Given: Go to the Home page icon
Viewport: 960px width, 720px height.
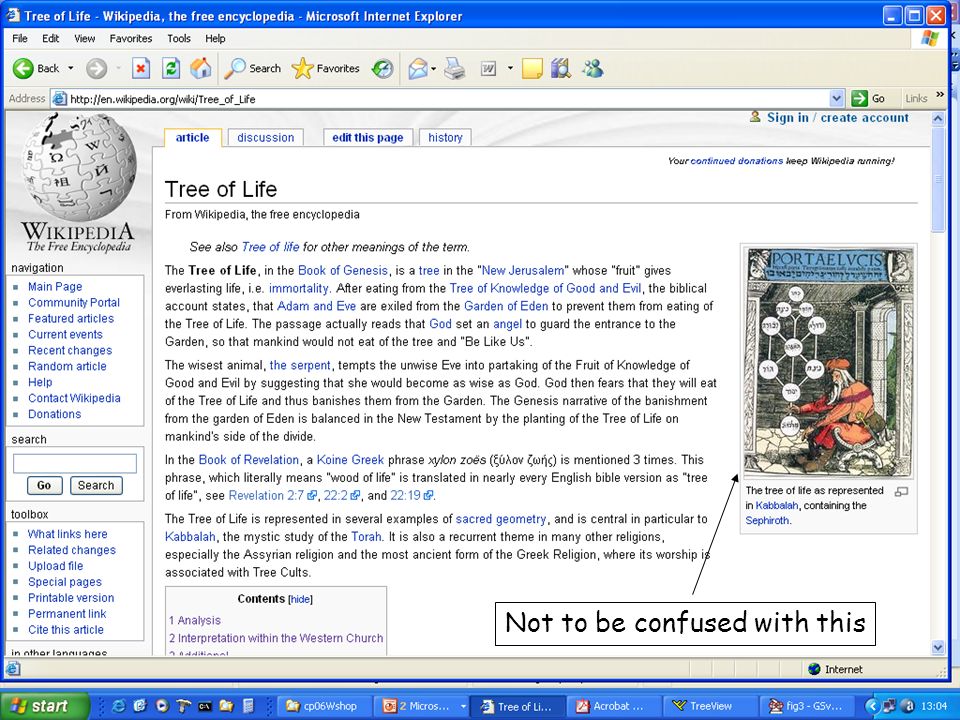Looking at the screenshot, I should coord(201,69).
